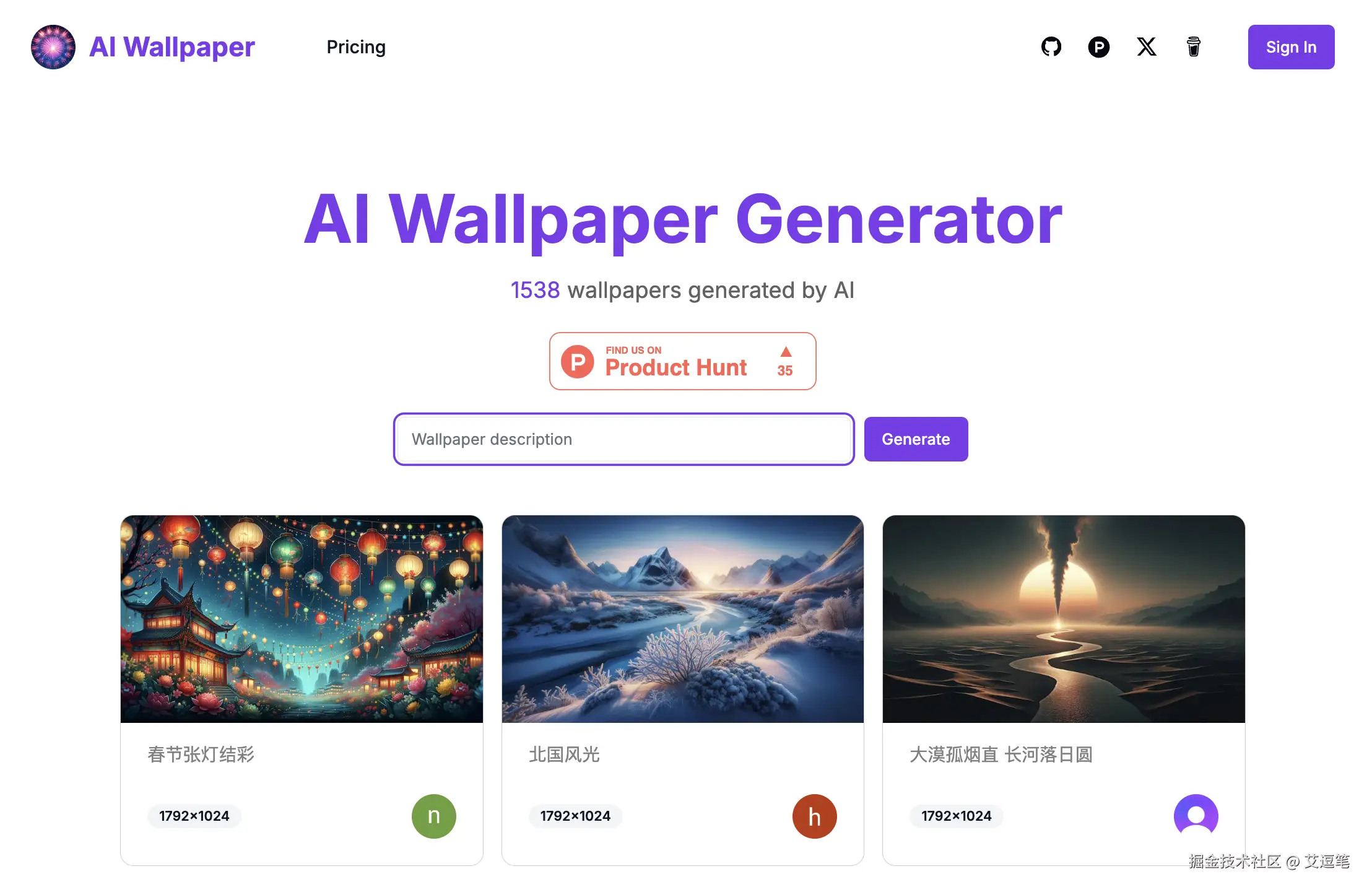Click the 春节张灯结彩 wallpaper title

pyautogui.click(x=201, y=754)
